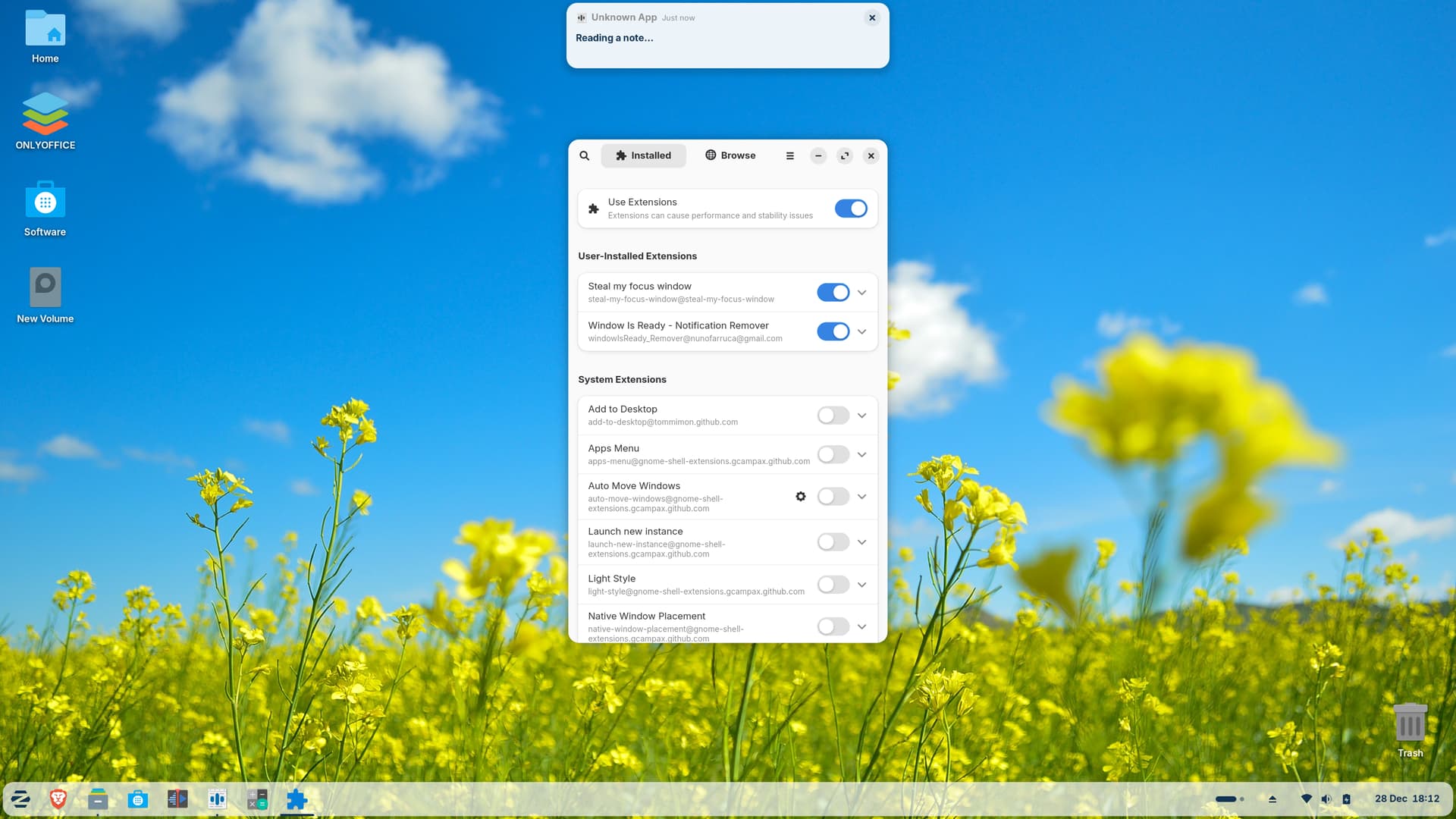Click the volume icon in system tray

click(1326, 799)
